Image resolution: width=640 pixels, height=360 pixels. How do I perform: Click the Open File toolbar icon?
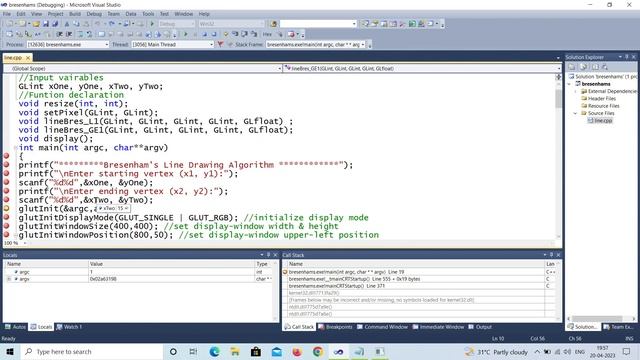click(x=36, y=24)
